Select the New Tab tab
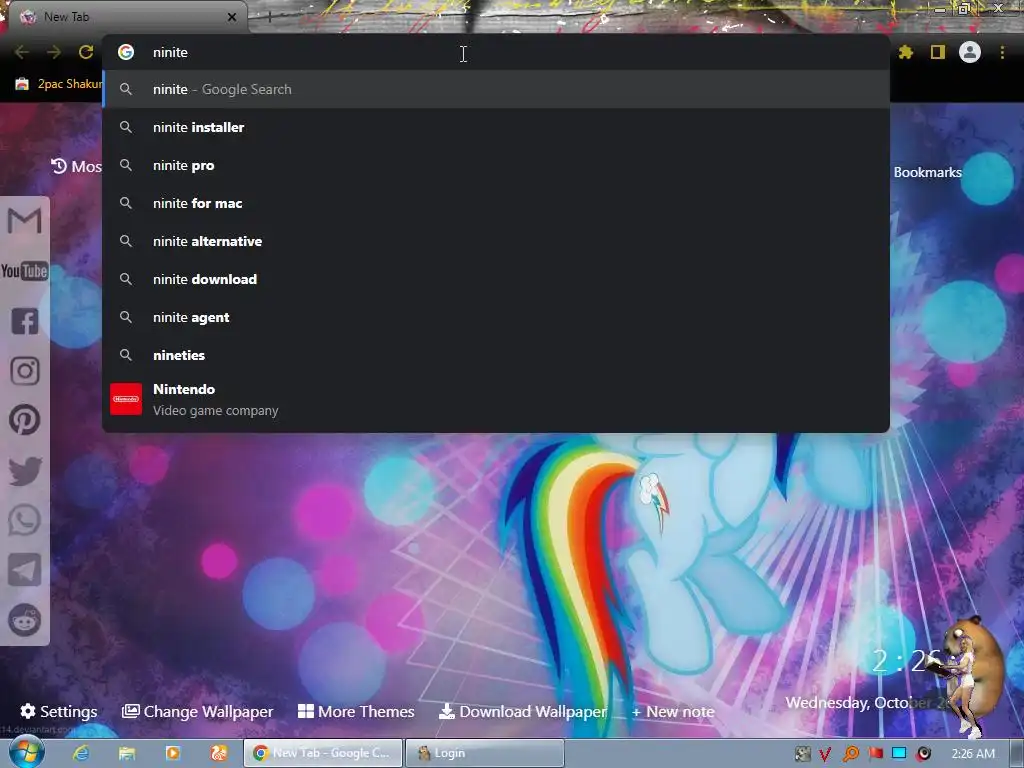This screenshot has height=768, width=1024. [124, 17]
